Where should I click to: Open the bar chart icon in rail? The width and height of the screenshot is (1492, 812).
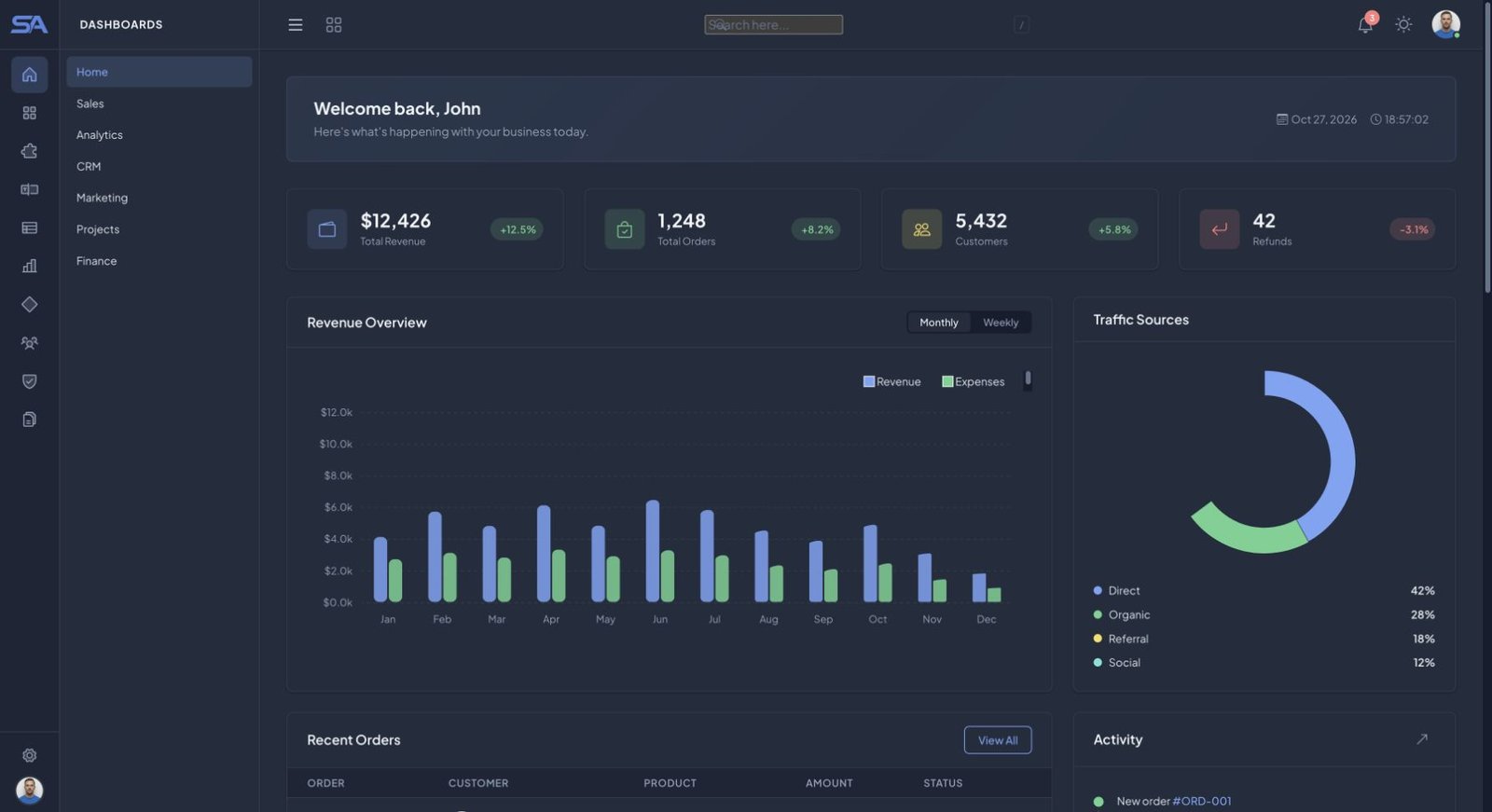[30, 266]
